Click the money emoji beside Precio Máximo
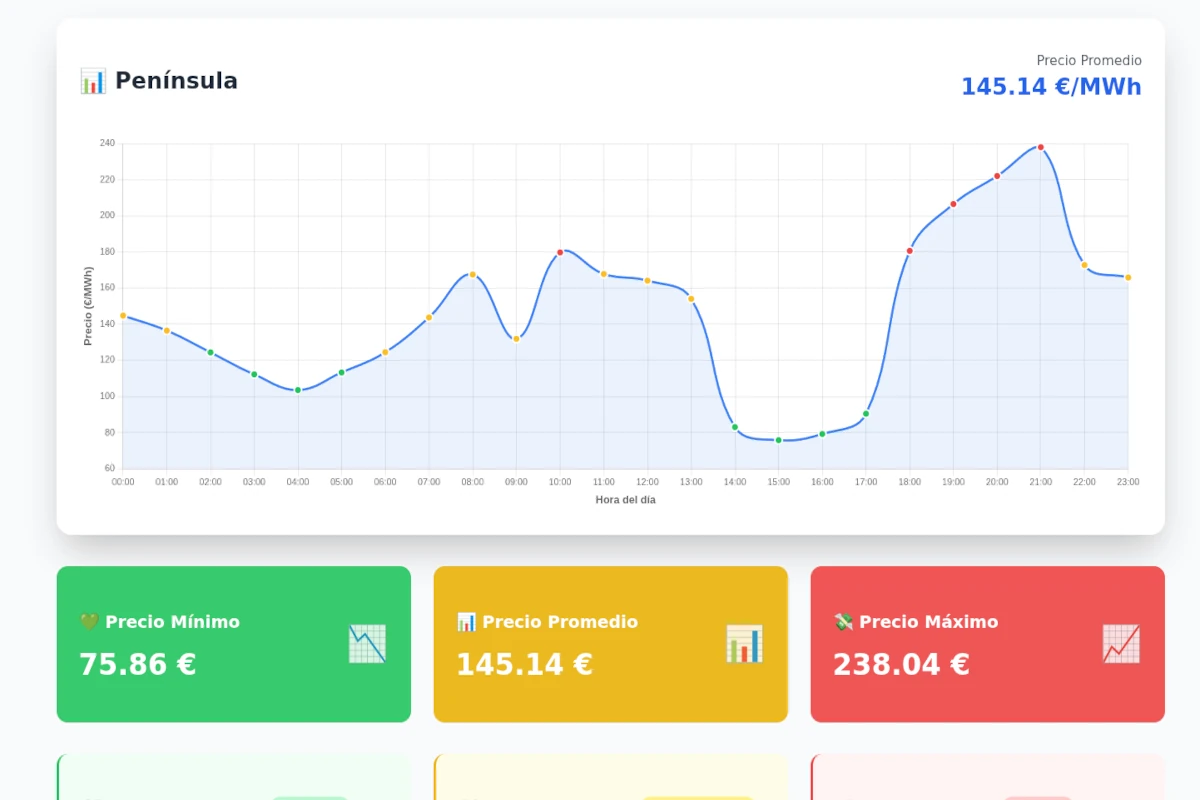This screenshot has width=1200, height=800. (x=843, y=622)
